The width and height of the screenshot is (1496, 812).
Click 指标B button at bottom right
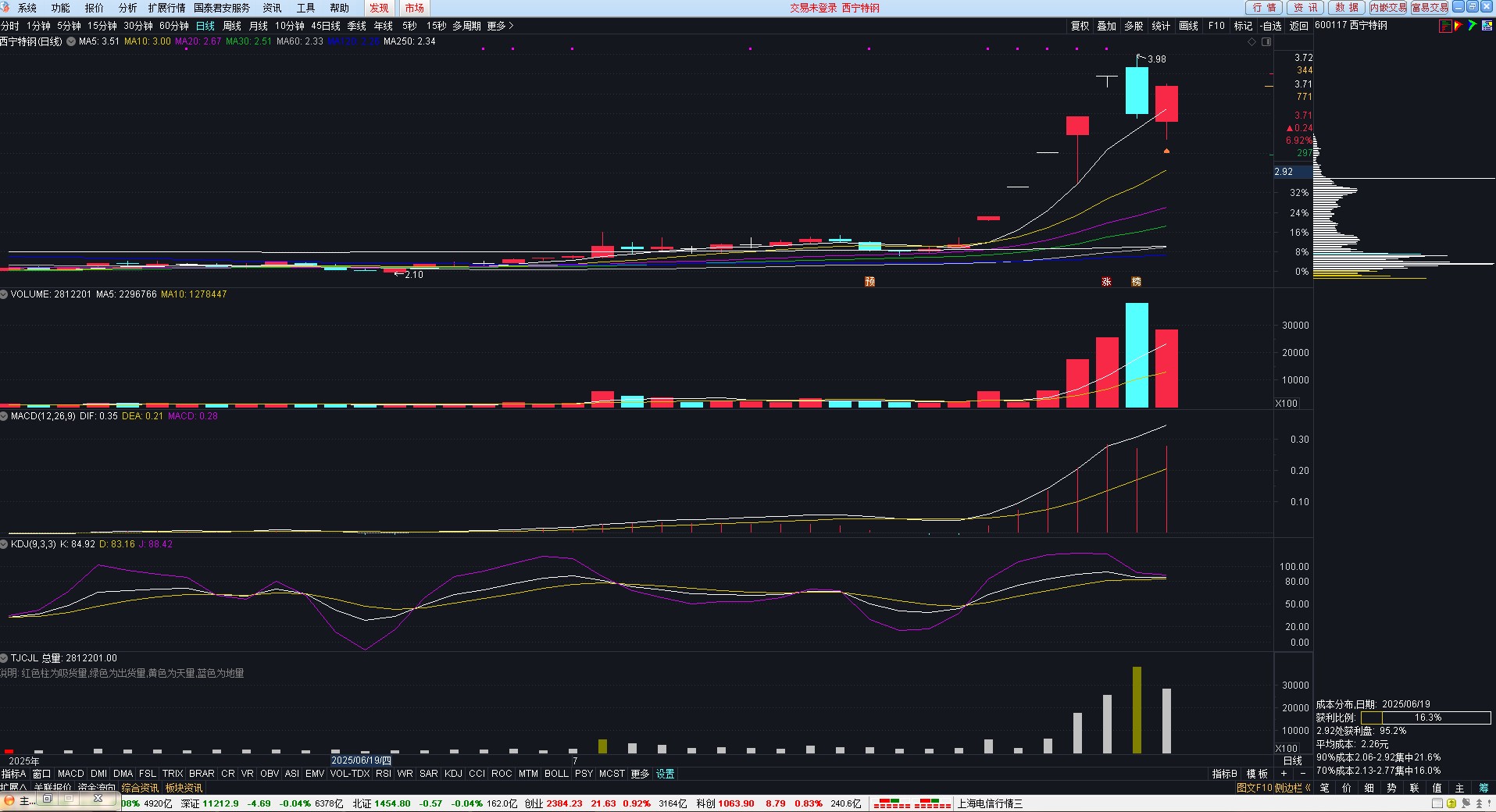click(1225, 774)
